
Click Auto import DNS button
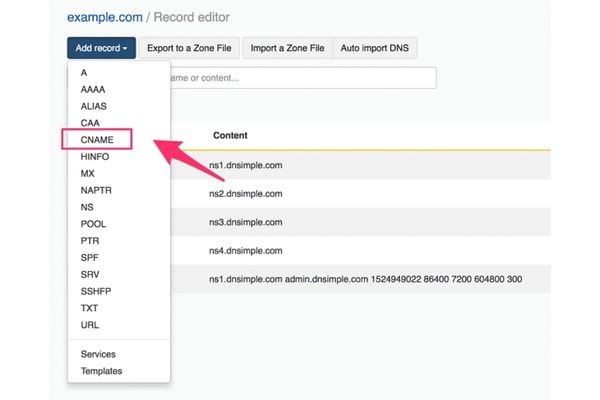375,48
